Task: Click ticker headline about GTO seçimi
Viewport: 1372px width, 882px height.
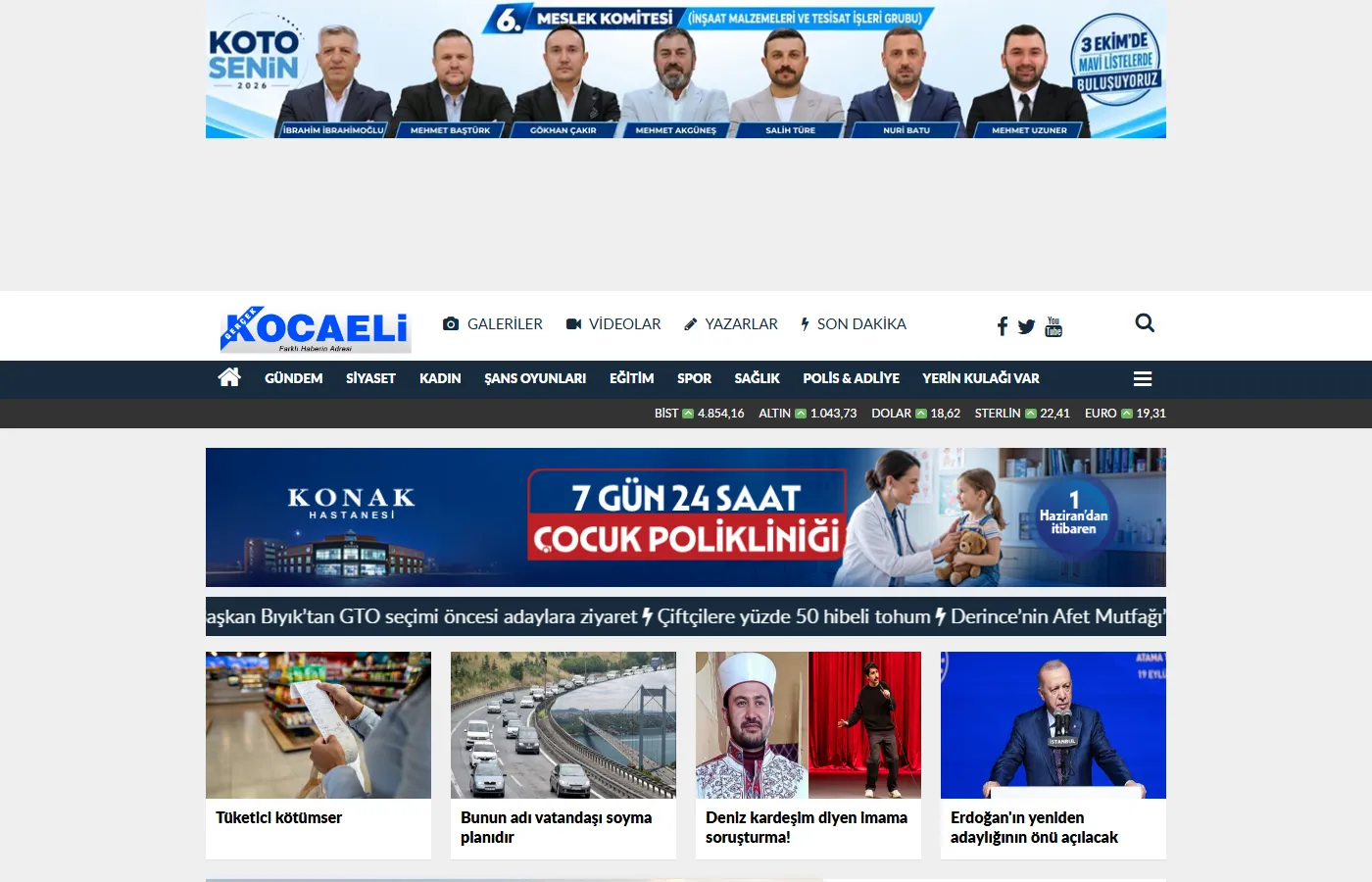Action: (421, 616)
